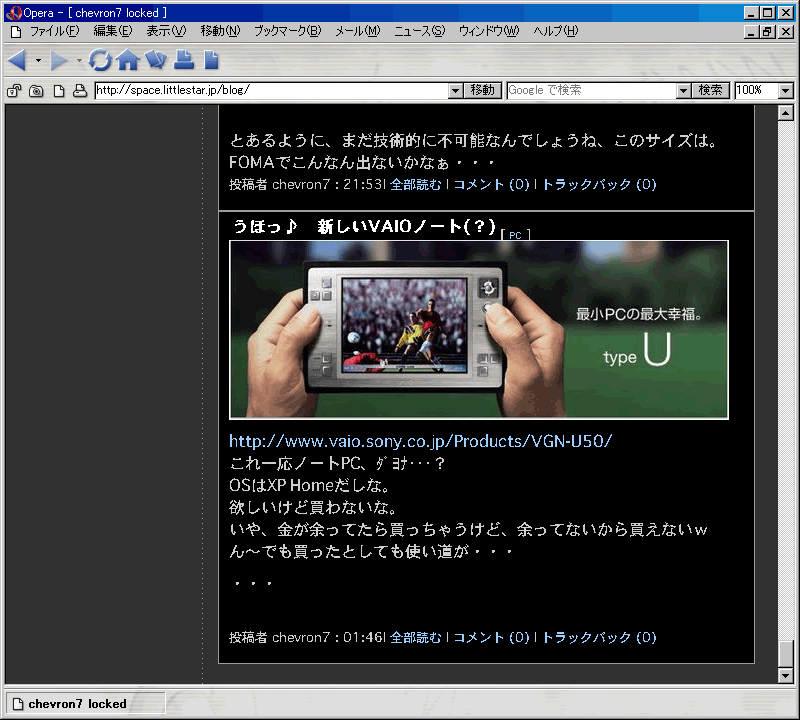Image resolution: width=800 pixels, height=720 pixels.
Task: Open the 表示(V) menu
Action: 166,31
